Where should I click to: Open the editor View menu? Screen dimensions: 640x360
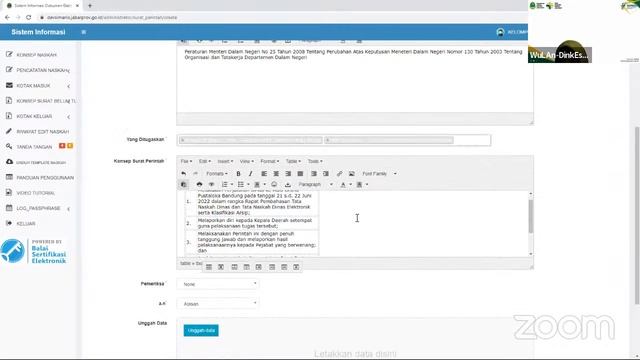coord(247,161)
